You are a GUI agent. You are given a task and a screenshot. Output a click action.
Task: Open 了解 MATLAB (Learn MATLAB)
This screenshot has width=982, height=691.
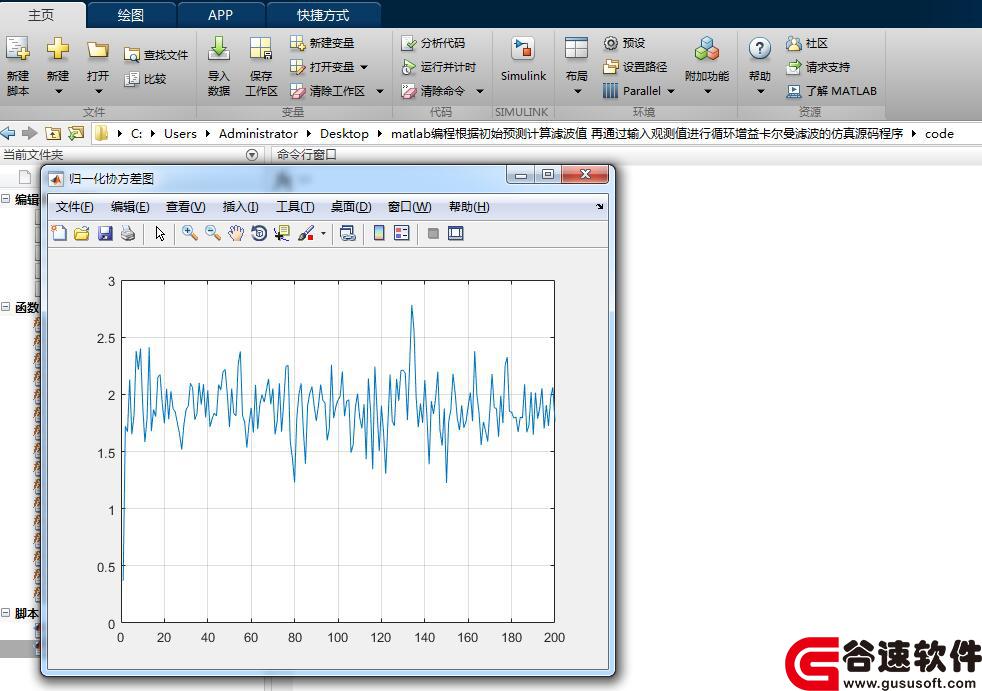[831, 91]
